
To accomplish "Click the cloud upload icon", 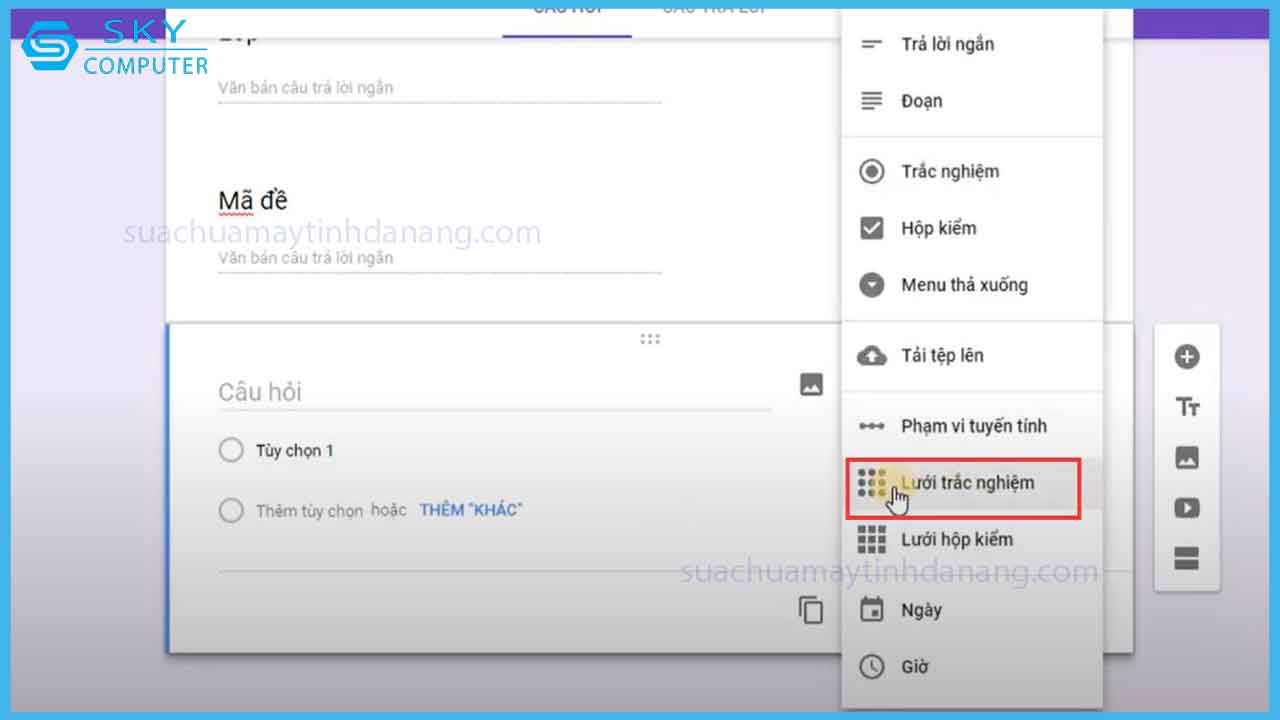I will (872, 355).
